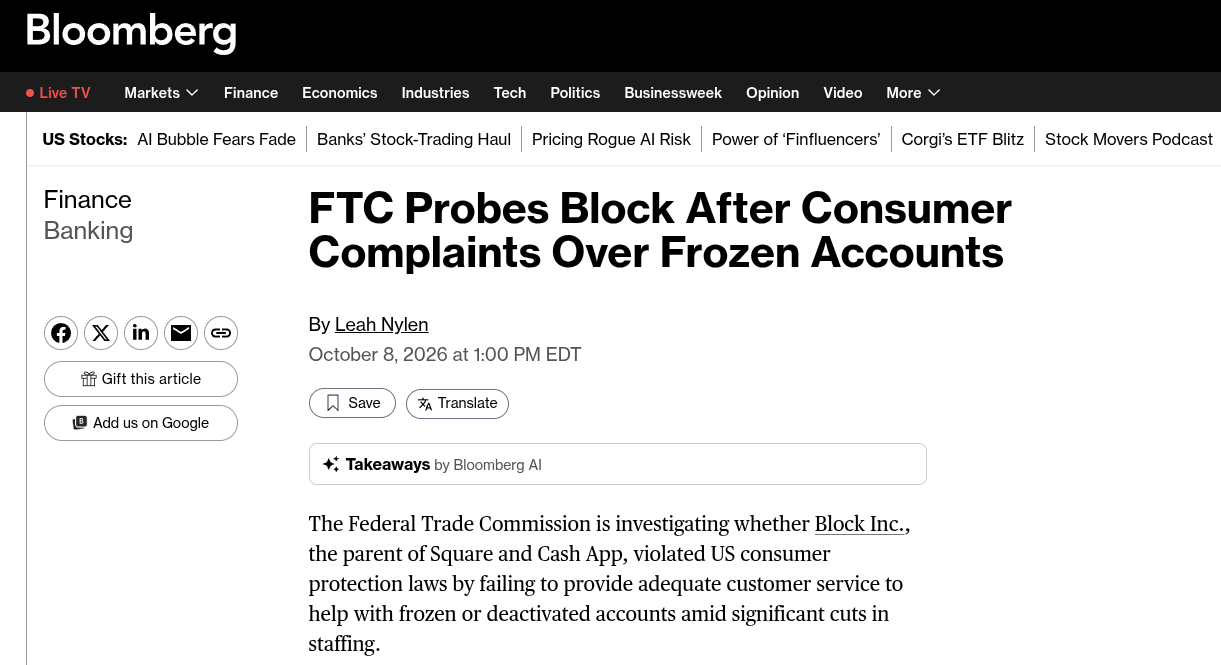Click the Bloomberg logo
Viewport: 1221px width, 665px height.
131,33
